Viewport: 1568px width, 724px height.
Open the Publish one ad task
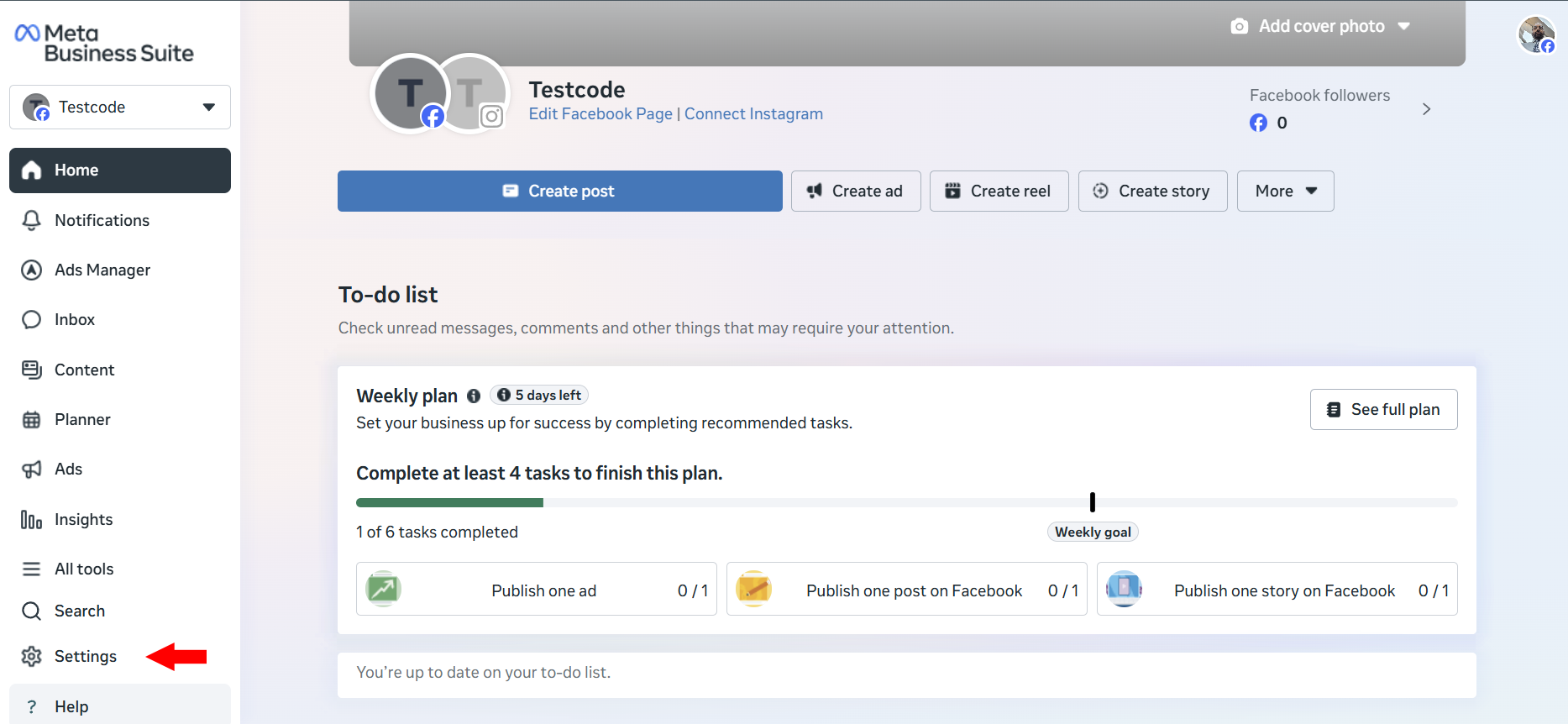pyautogui.click(x=537, y=589)
